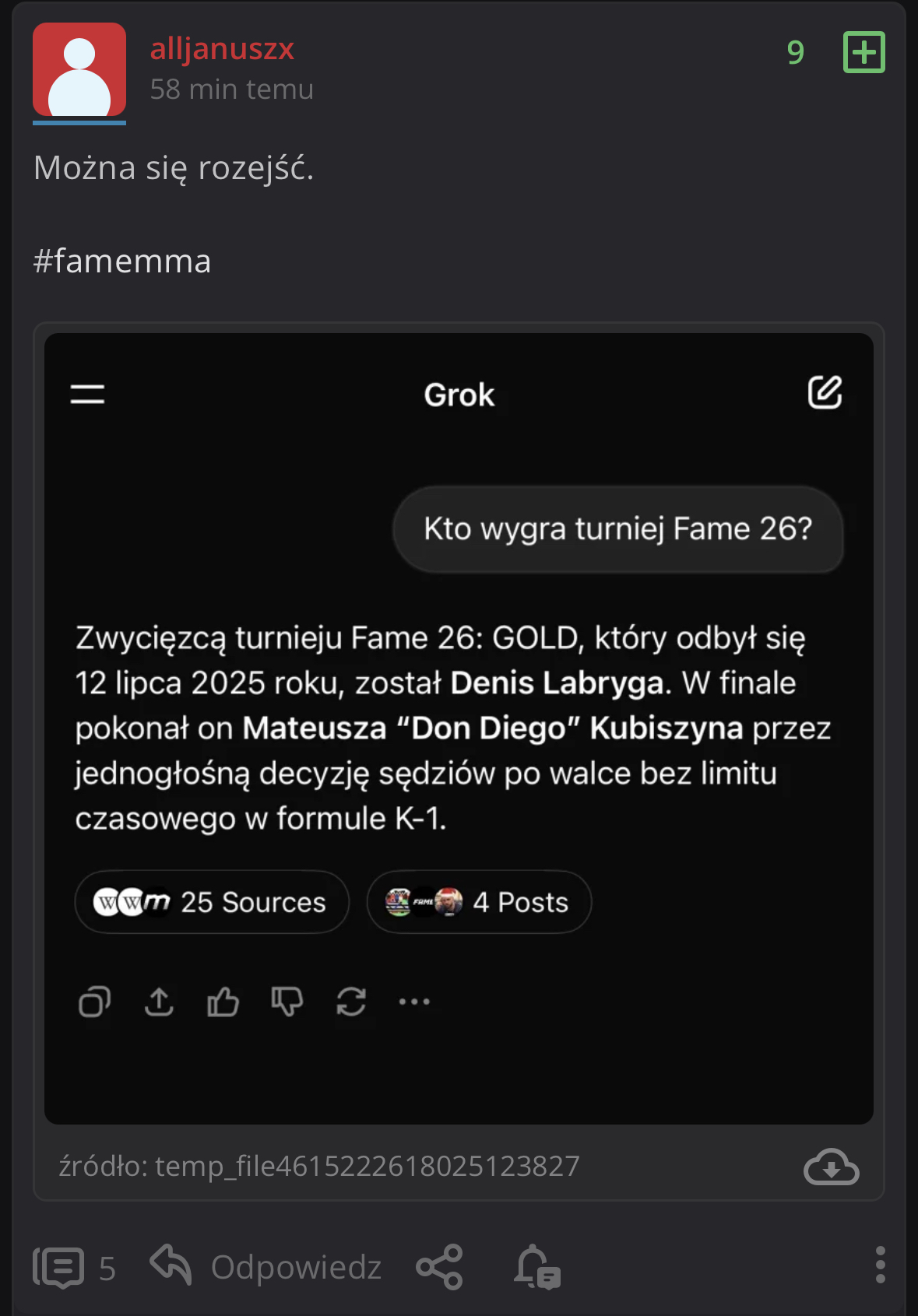The image size is (918, 1316).
Task: Open the #famemma hashtag
Action: click(122, 261)
